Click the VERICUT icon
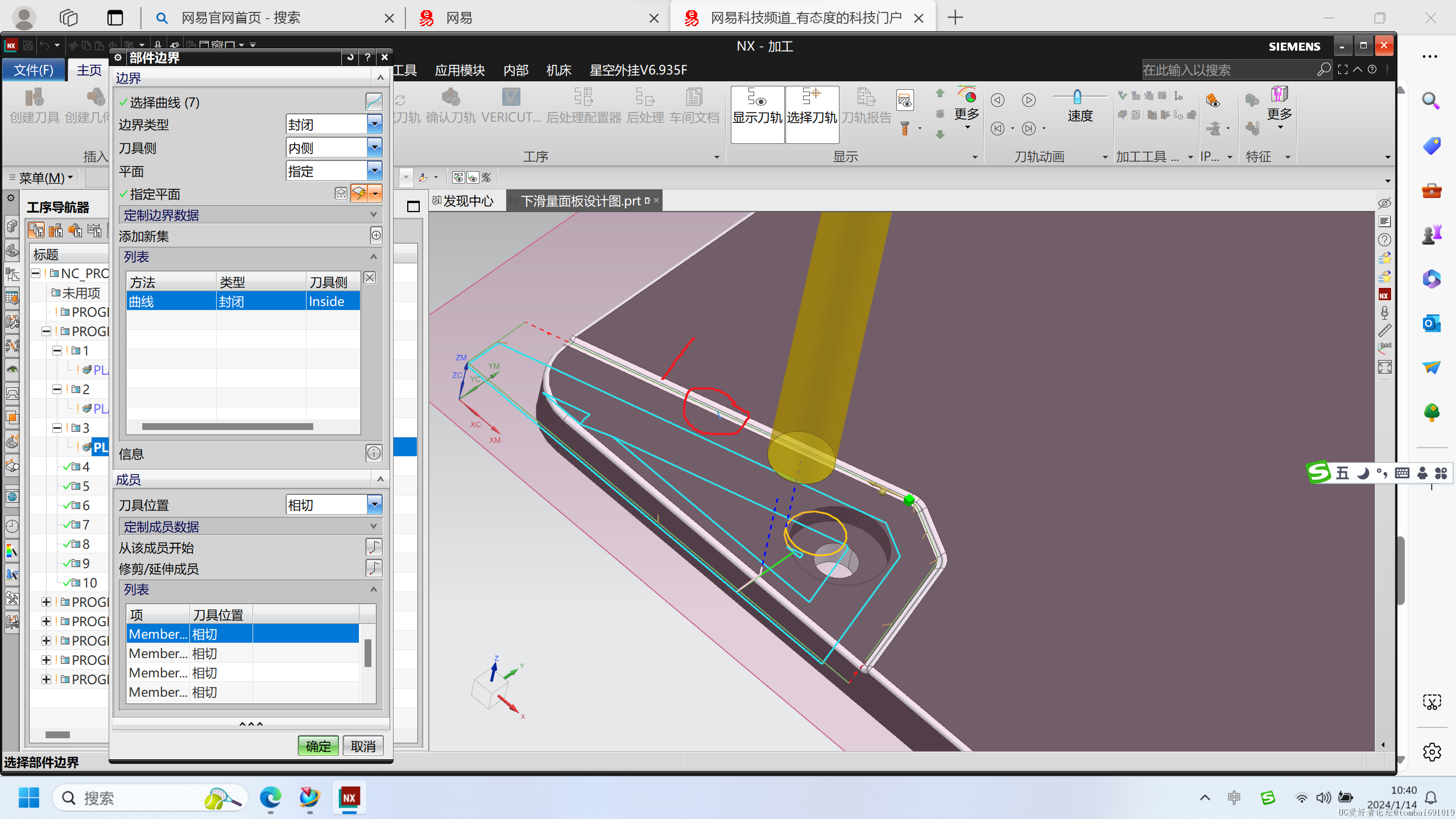This screenshot has height=819, width=1456. 511,106
